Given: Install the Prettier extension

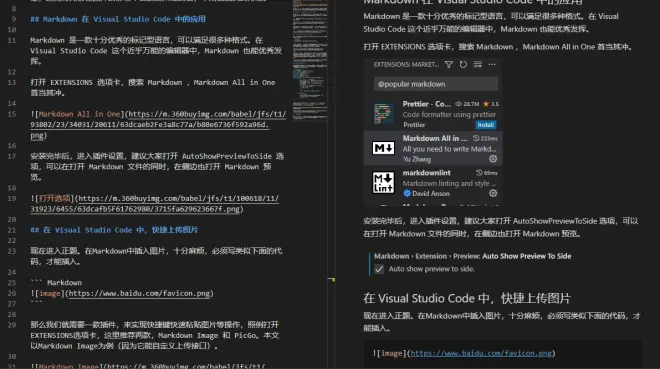Looking at the screenshot, I should tap(486, 125).
